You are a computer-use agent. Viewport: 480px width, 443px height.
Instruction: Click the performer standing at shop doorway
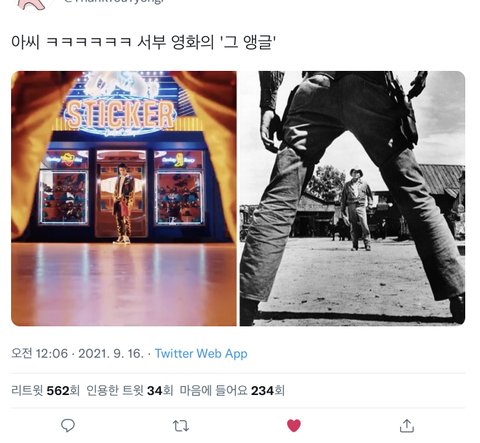coord(124,203)
